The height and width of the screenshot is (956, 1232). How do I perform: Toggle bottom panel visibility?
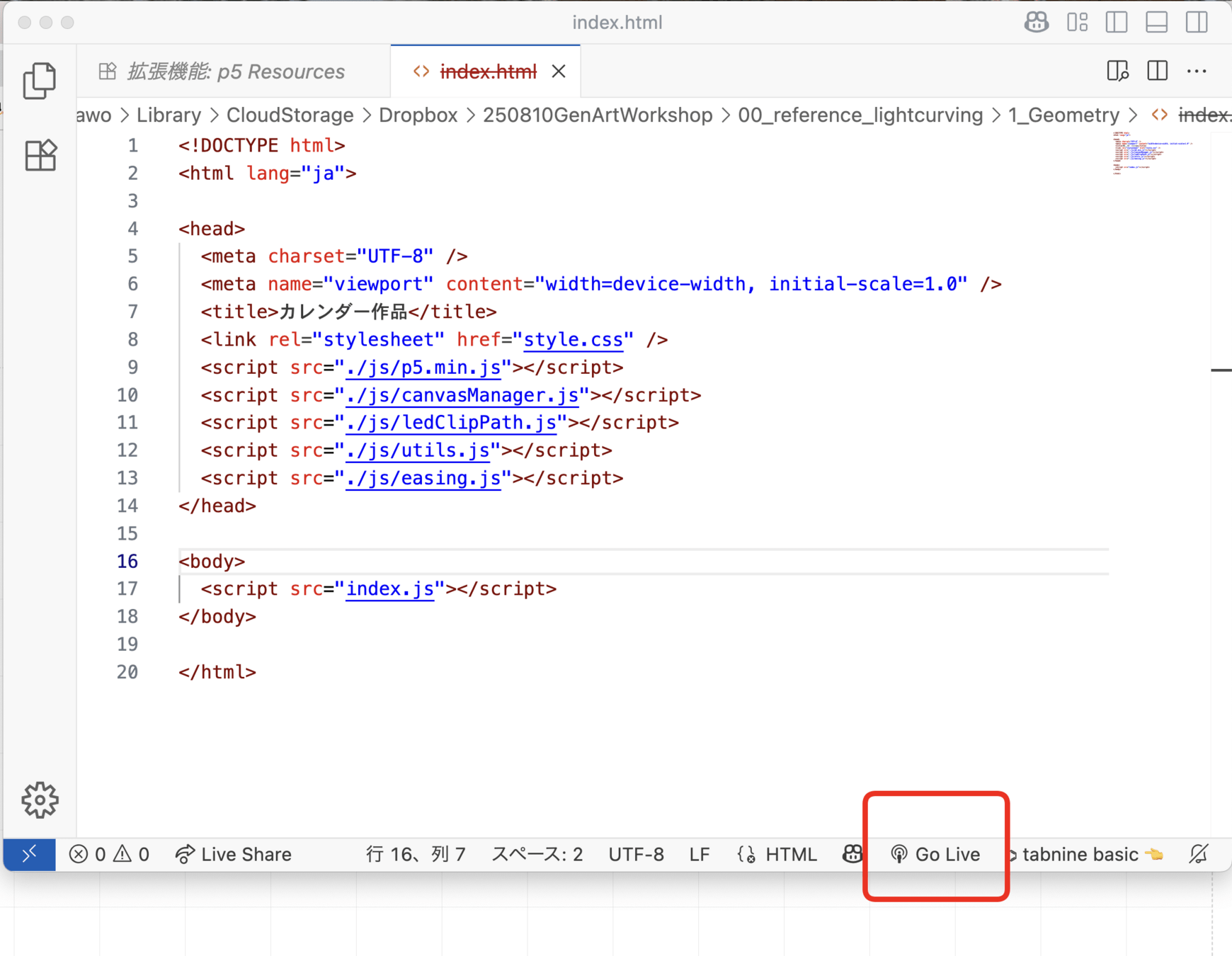click(x=1157, y=22)
